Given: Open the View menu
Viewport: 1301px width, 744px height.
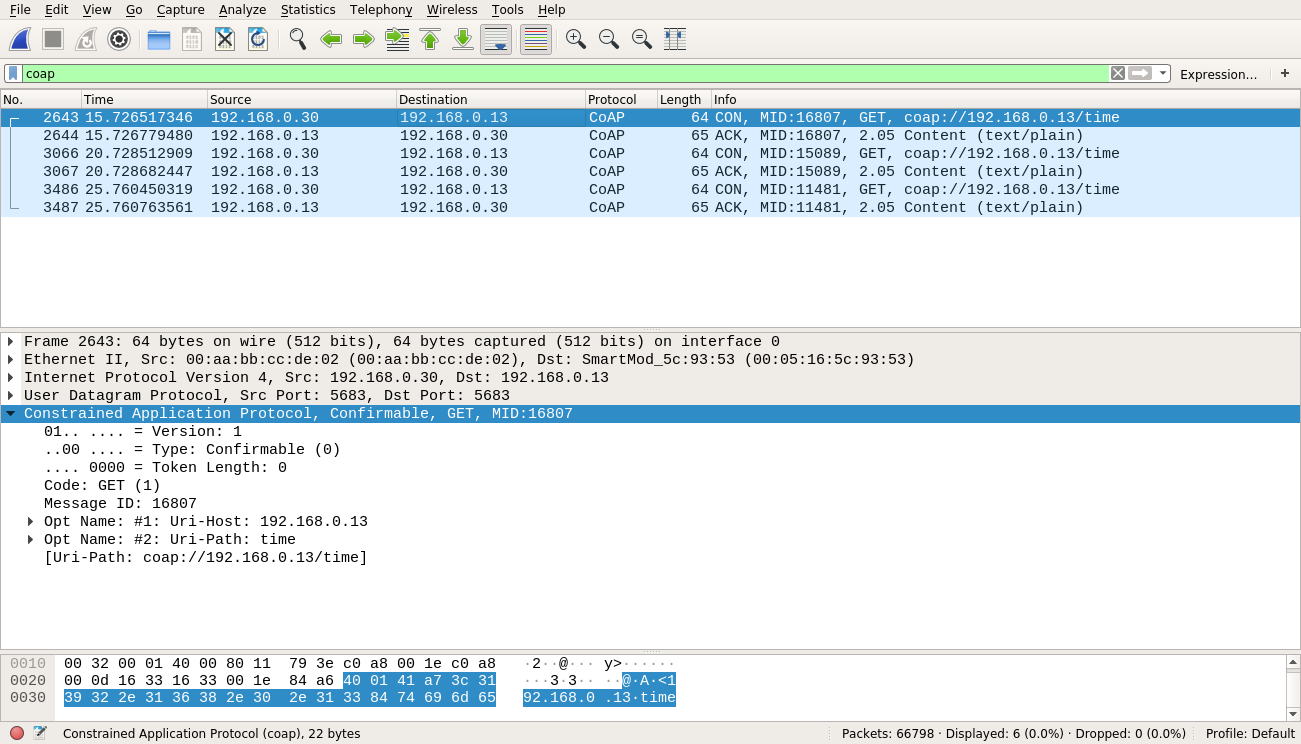Looking at the screenshot, I should point(97,9).
